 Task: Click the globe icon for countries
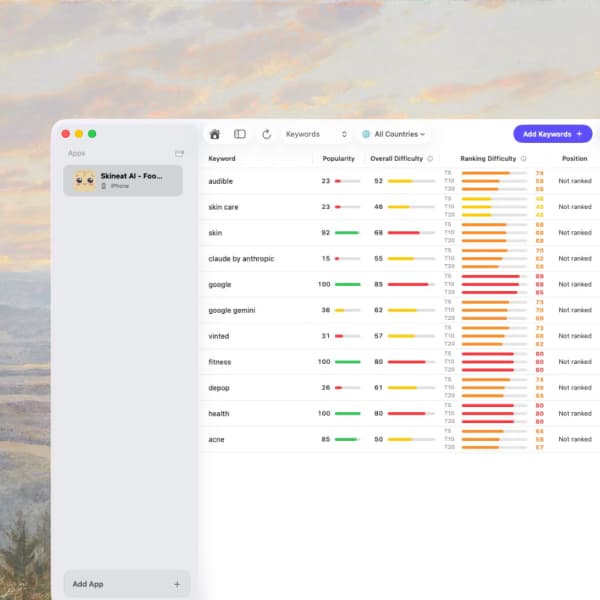click(366, 134)
